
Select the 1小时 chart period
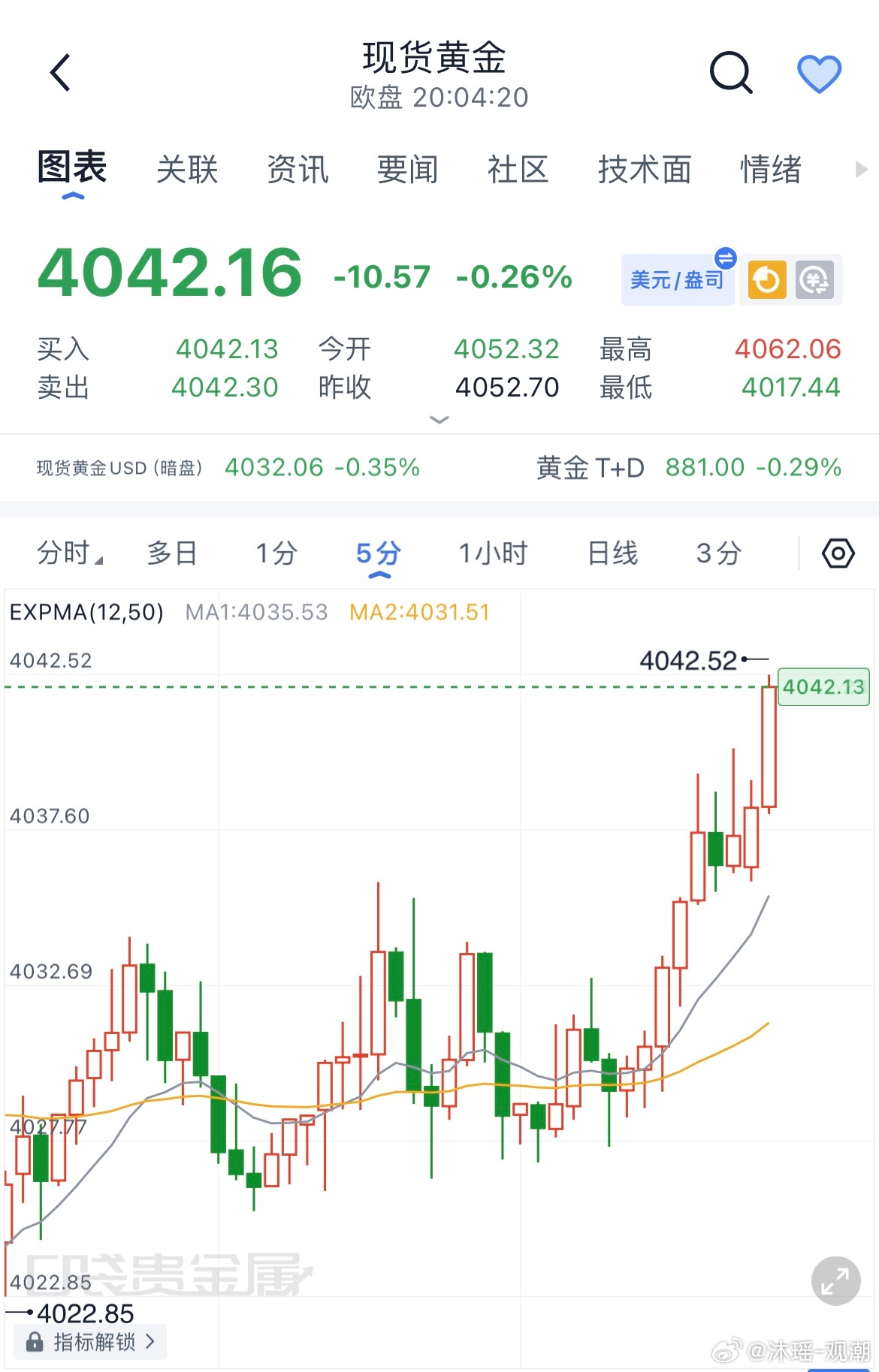[x=494, y=553]
